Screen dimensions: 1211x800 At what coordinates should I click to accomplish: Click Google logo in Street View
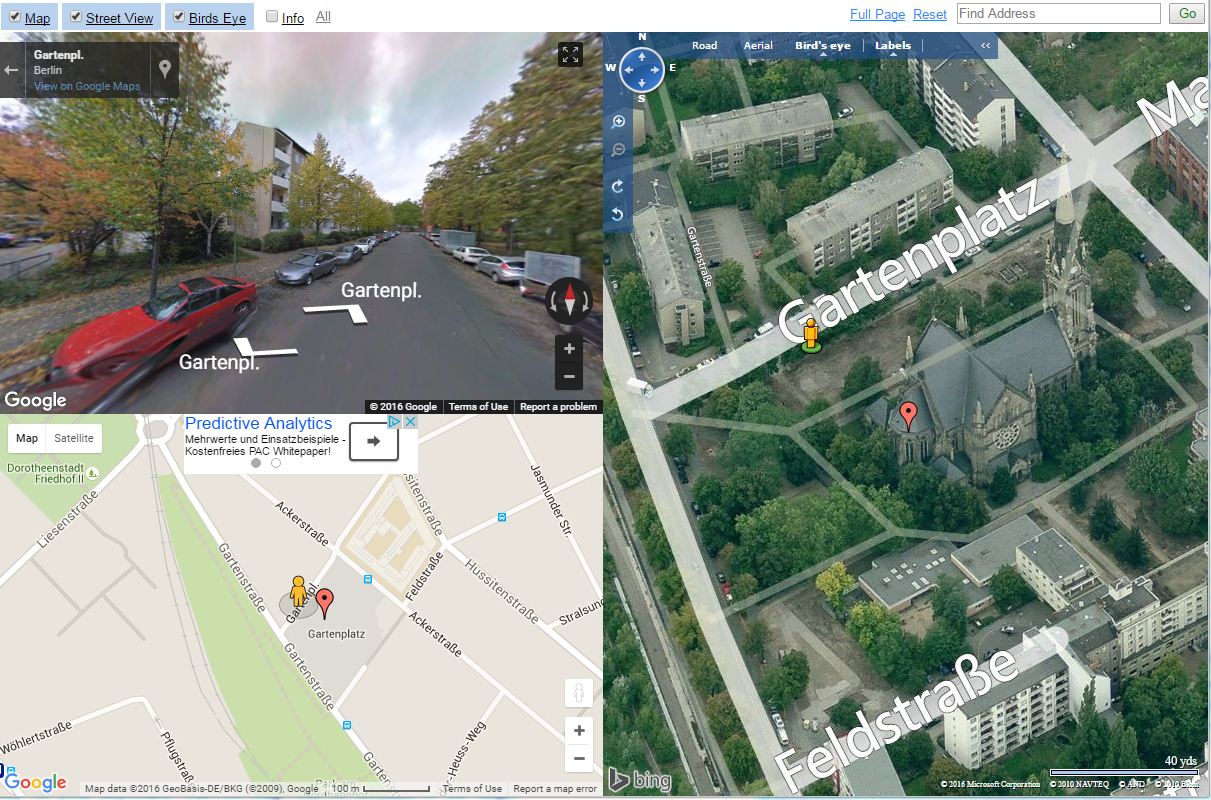pyautogui.click(x=35, y=400)
